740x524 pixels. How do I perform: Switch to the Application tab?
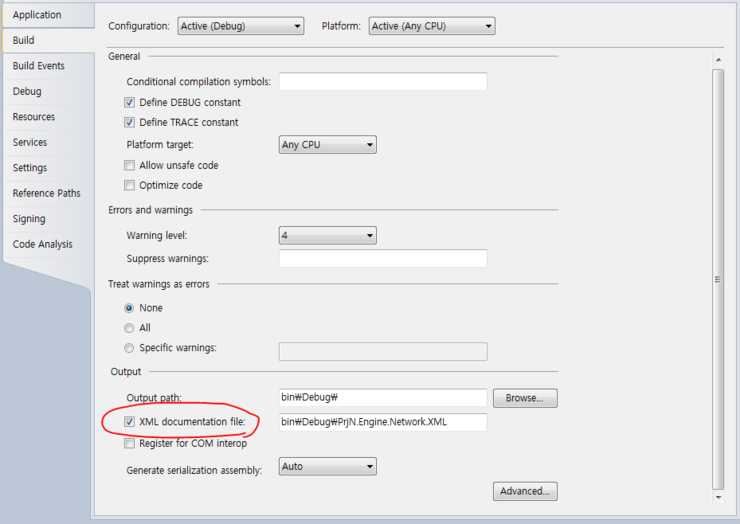coord(37,15)
